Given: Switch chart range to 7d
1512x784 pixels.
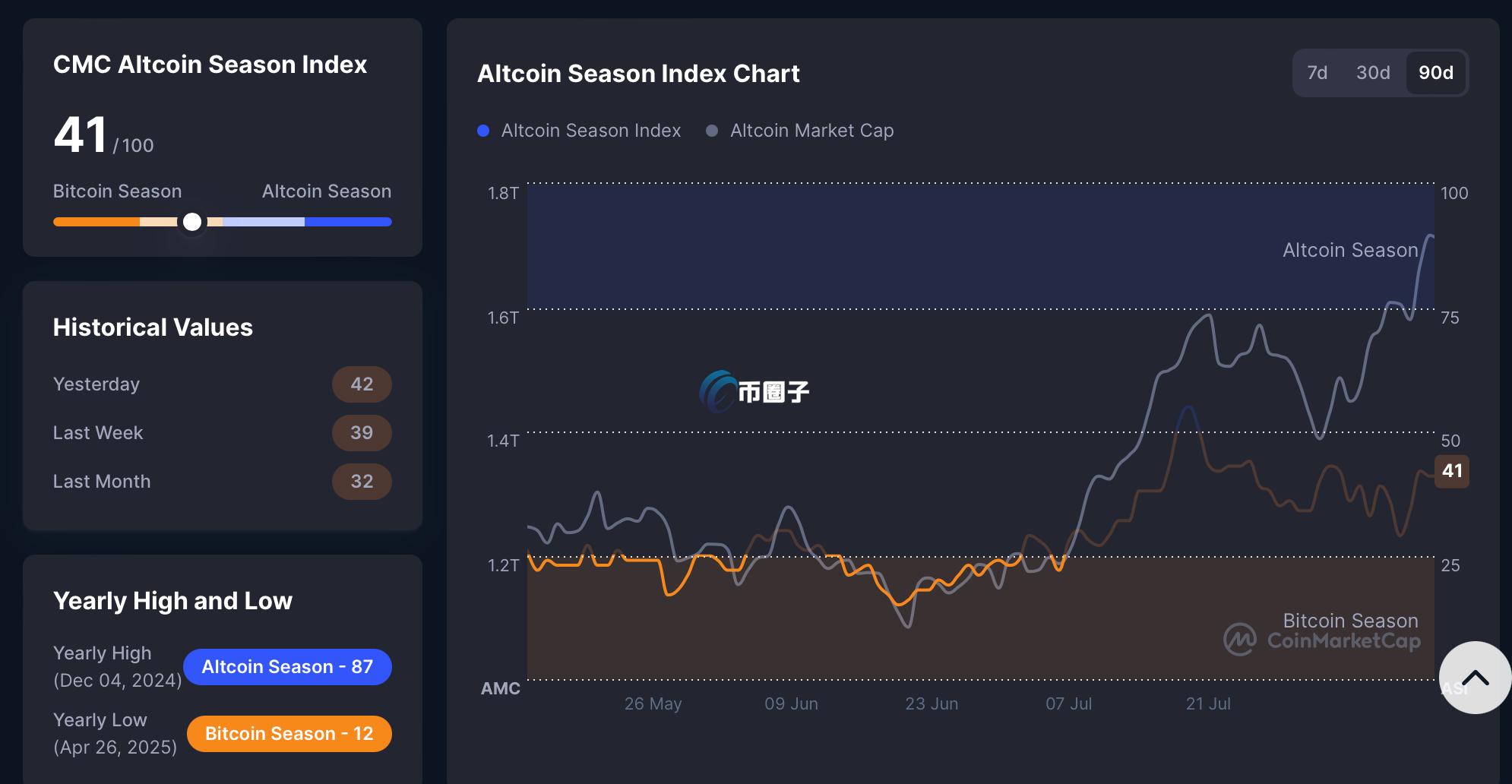Looking at the screenshot, I should 1317,73.
